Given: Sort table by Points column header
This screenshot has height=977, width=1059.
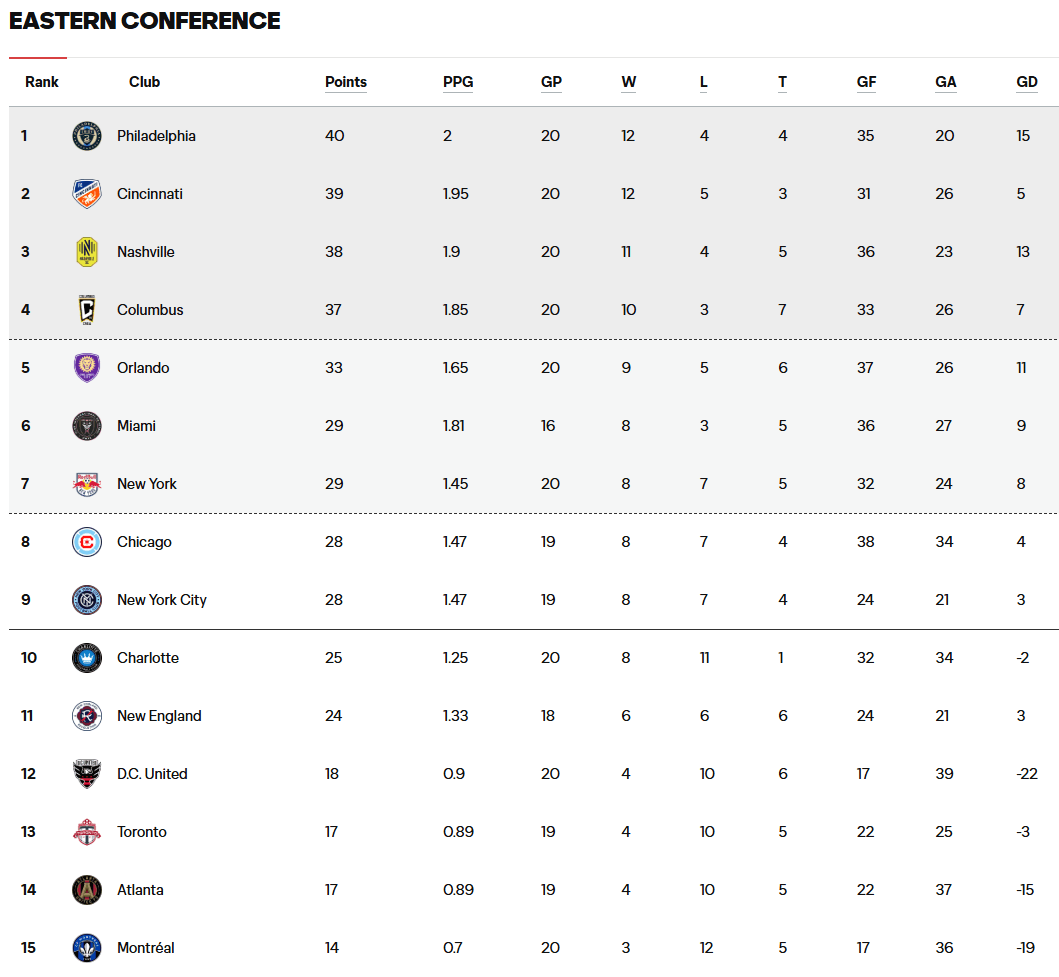Looking at the screenshot, I should (346, 82).
